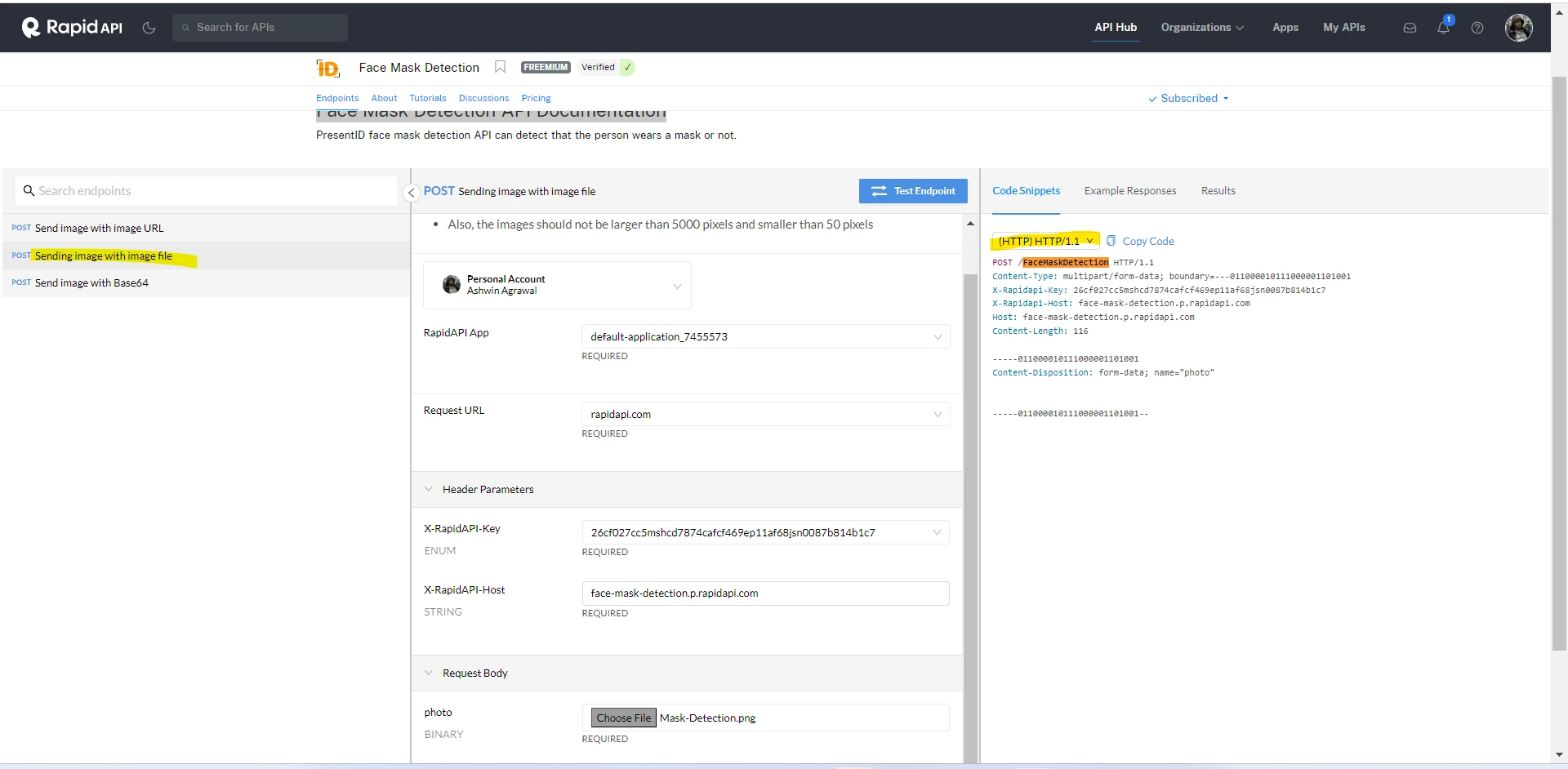Click the FaceMaskDetection path in code snippet
The height and width of the screenshot is (769, 1568).
point(1066,263)
